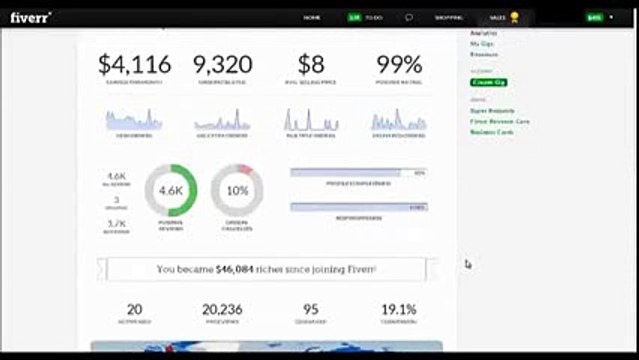Click the $46,084 richer banner
639x360 pixels.
click(x=266, y=269)
